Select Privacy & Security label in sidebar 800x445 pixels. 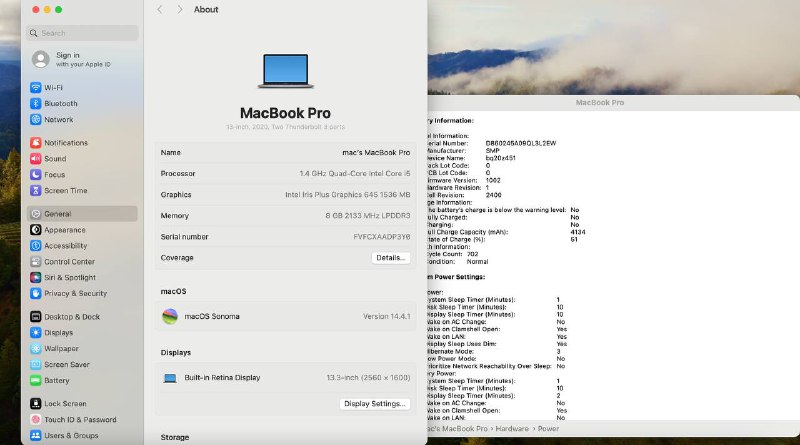[x=76, y=293]
